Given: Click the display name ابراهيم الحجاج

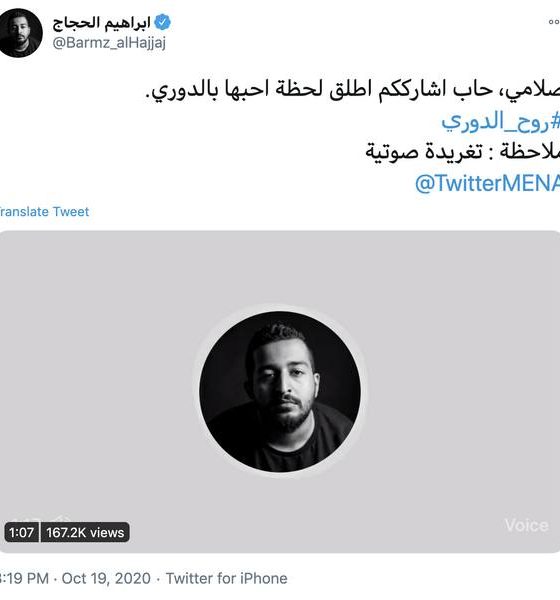Looking at the screenshot, I should pos(101,23).
